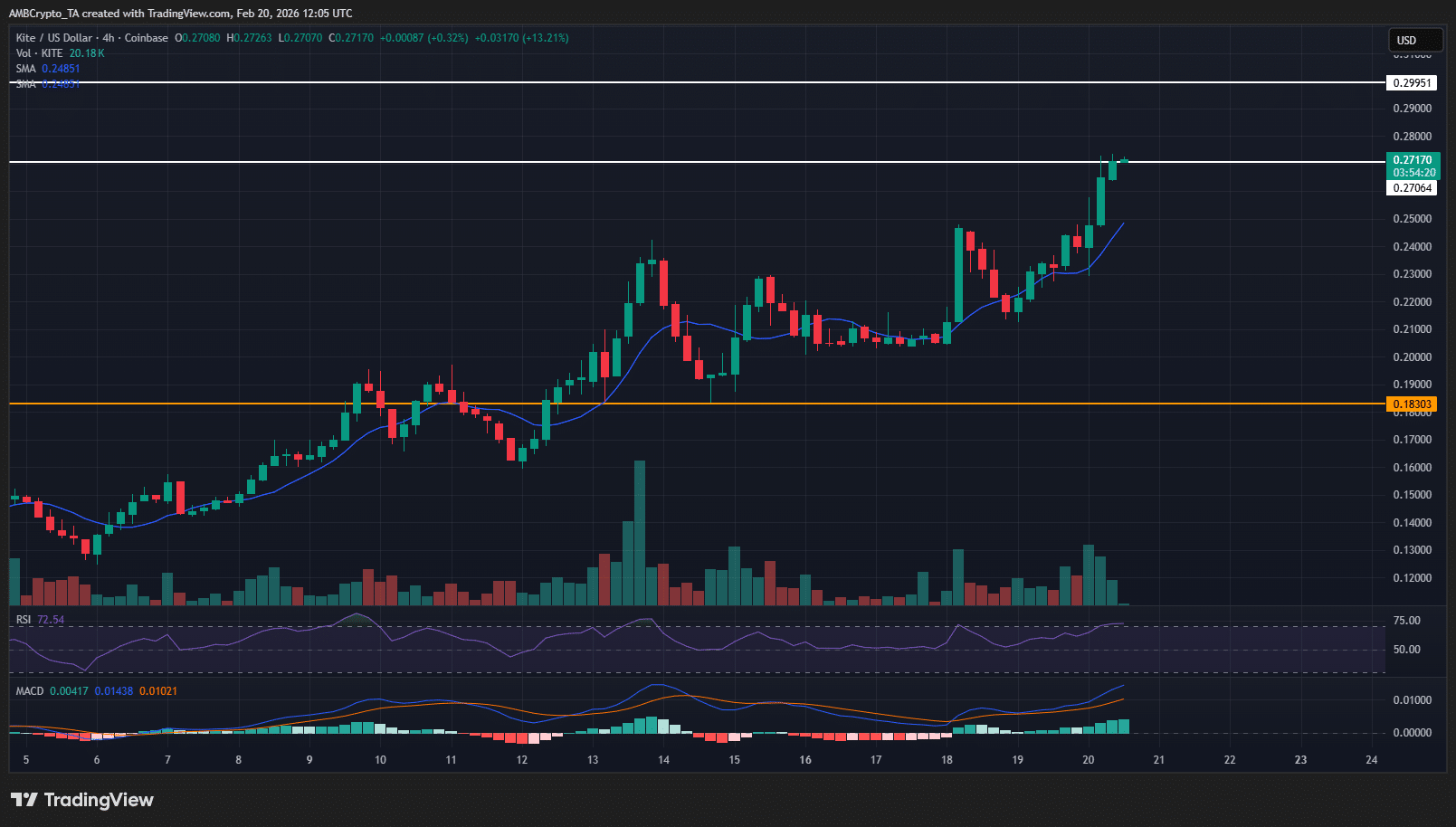The image size is (1456, 827).
Task: Click the 0.29951 resistance price label
Action: 1413,82
